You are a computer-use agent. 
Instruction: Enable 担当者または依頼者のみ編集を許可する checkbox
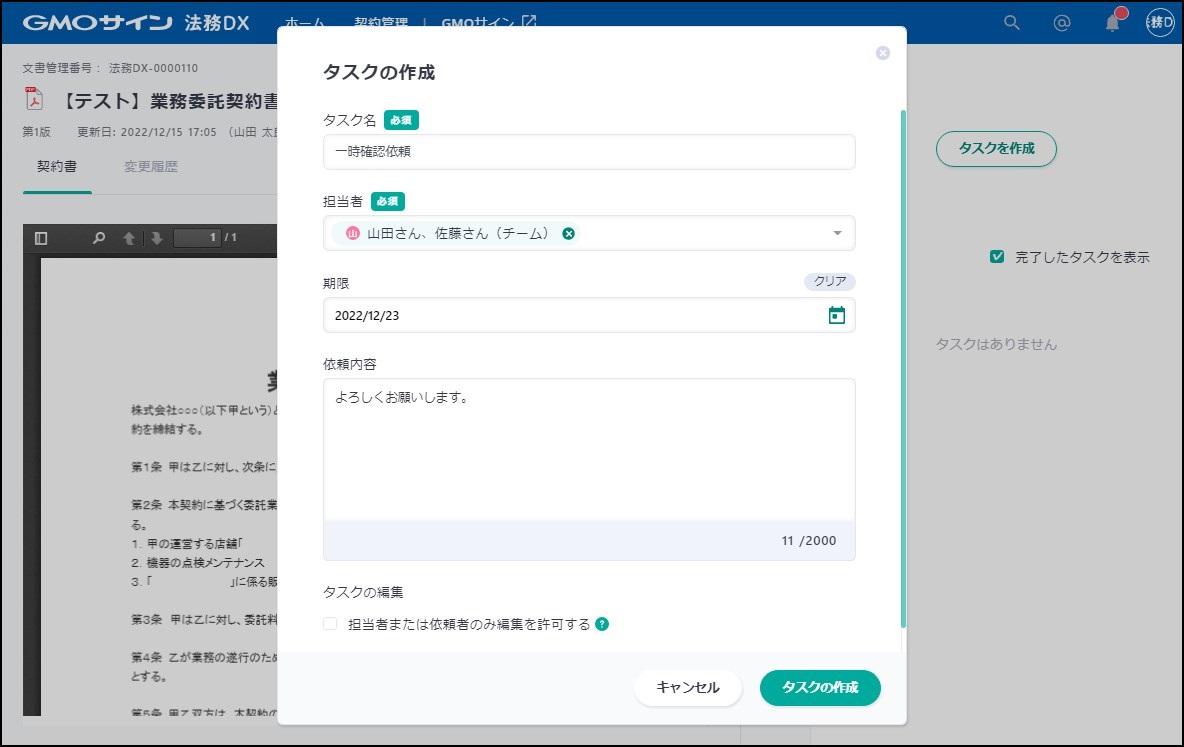click(x=330, y=624)
